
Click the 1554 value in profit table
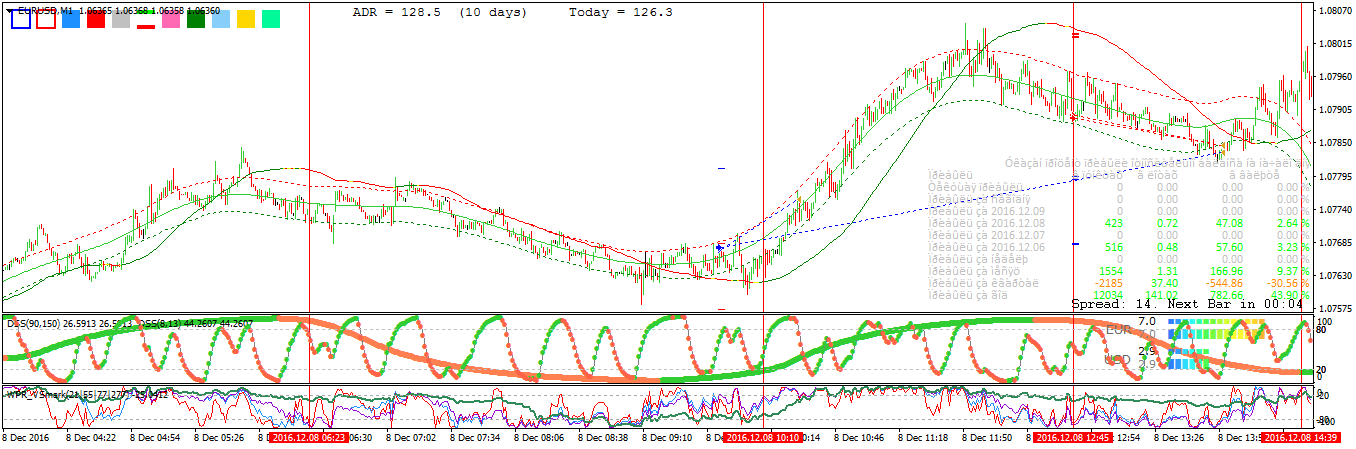(x=1111, y=271)
